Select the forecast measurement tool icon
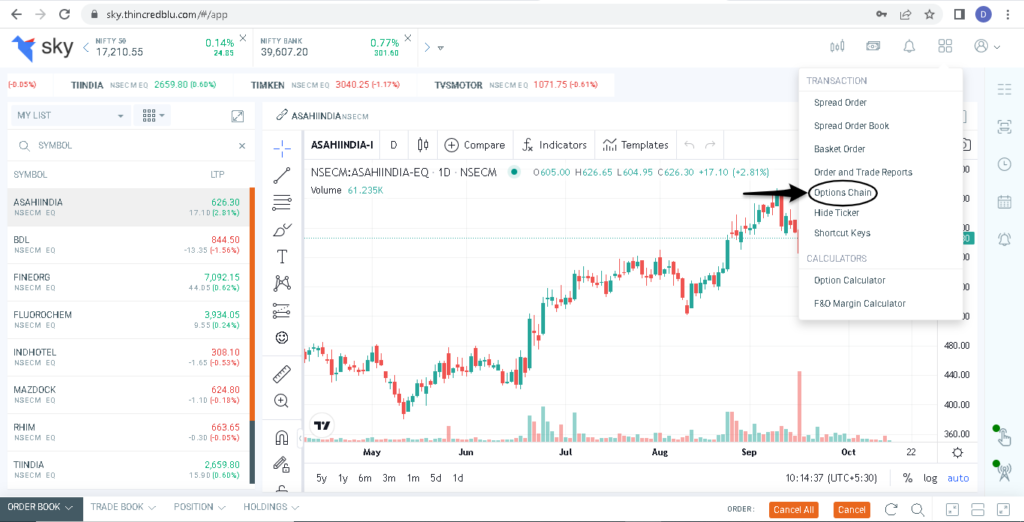 click(282, 310)
